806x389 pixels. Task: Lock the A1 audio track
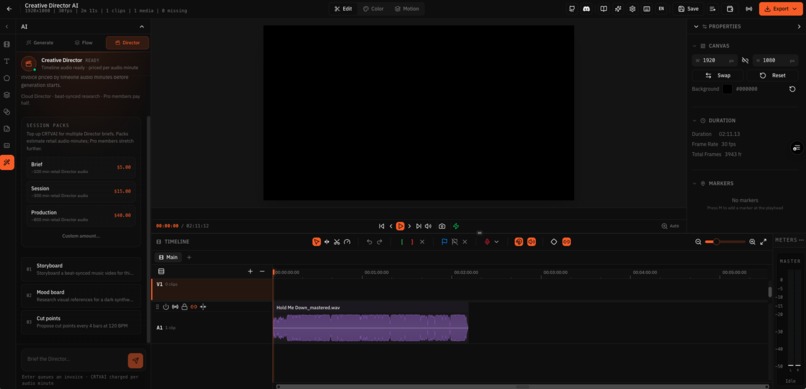click(x=185, y=307)
